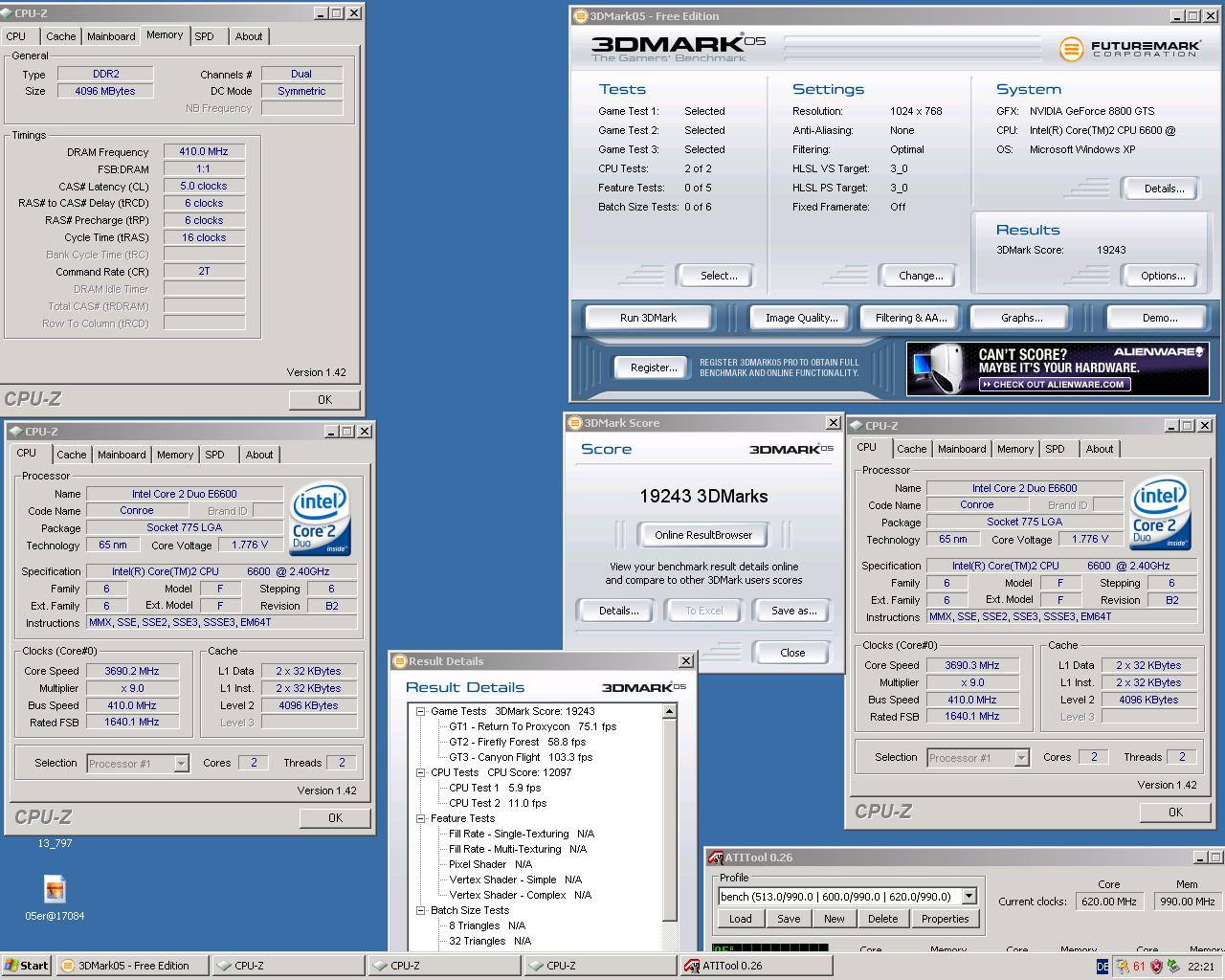1225x980 pixels.
Task: Click Save in ATITool profile
Action: tap(789, 919)
